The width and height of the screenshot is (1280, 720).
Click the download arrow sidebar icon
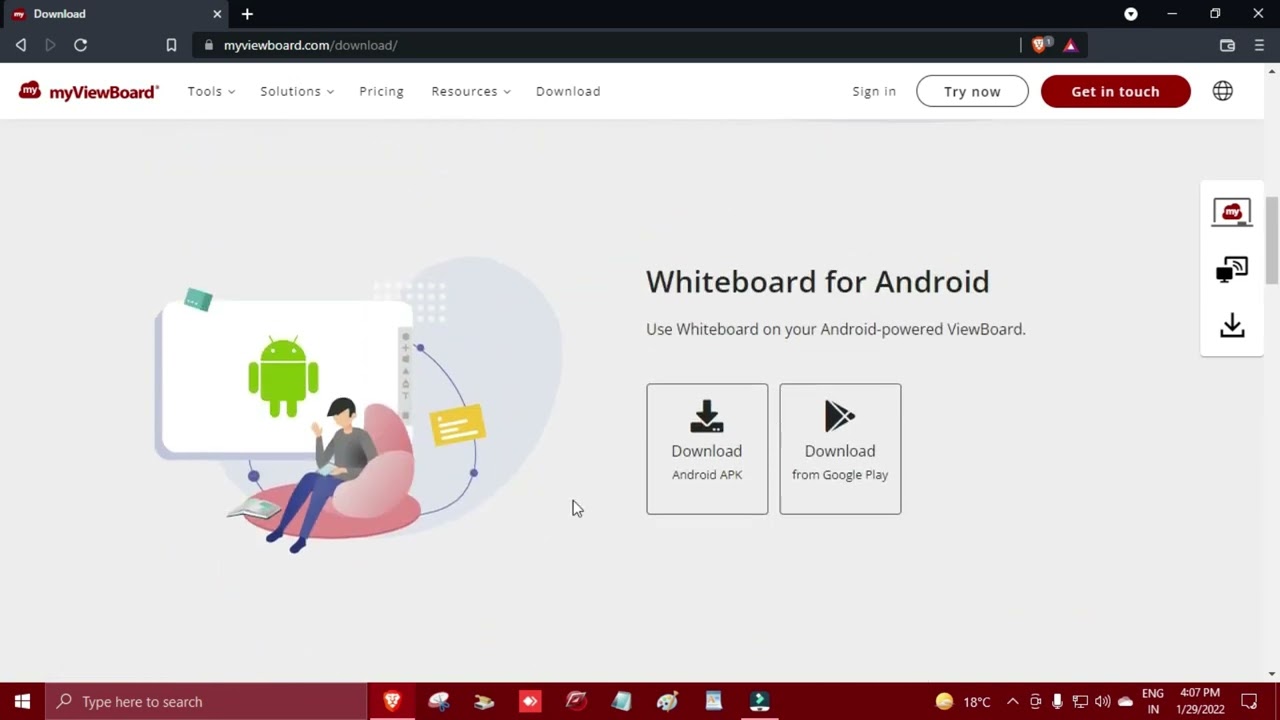[x=1232, y=325]
